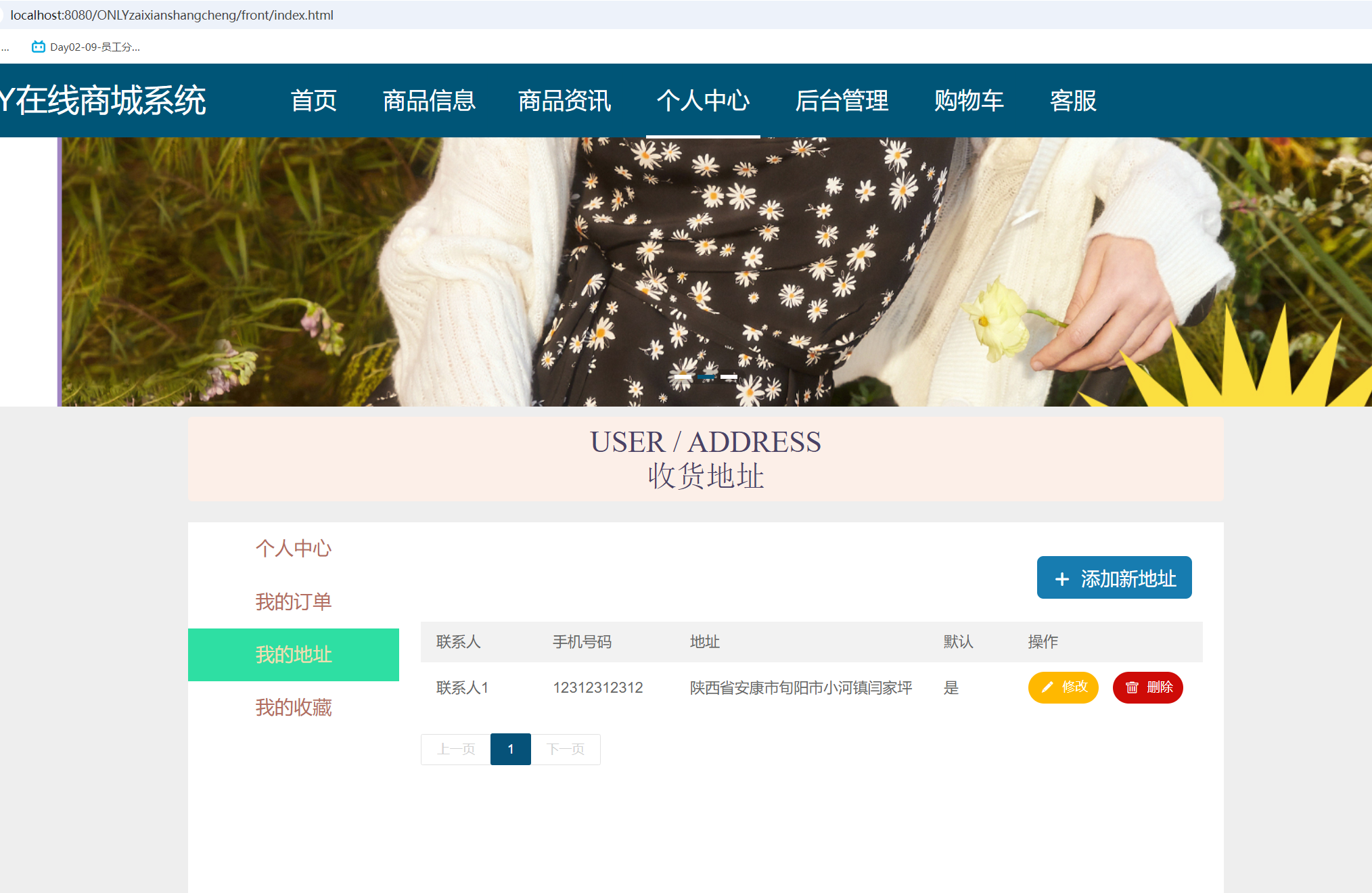Click the trash icon on 删除 button
Image resolution: width=1372 pixels, height=893 pixels.
point(1132,687)
